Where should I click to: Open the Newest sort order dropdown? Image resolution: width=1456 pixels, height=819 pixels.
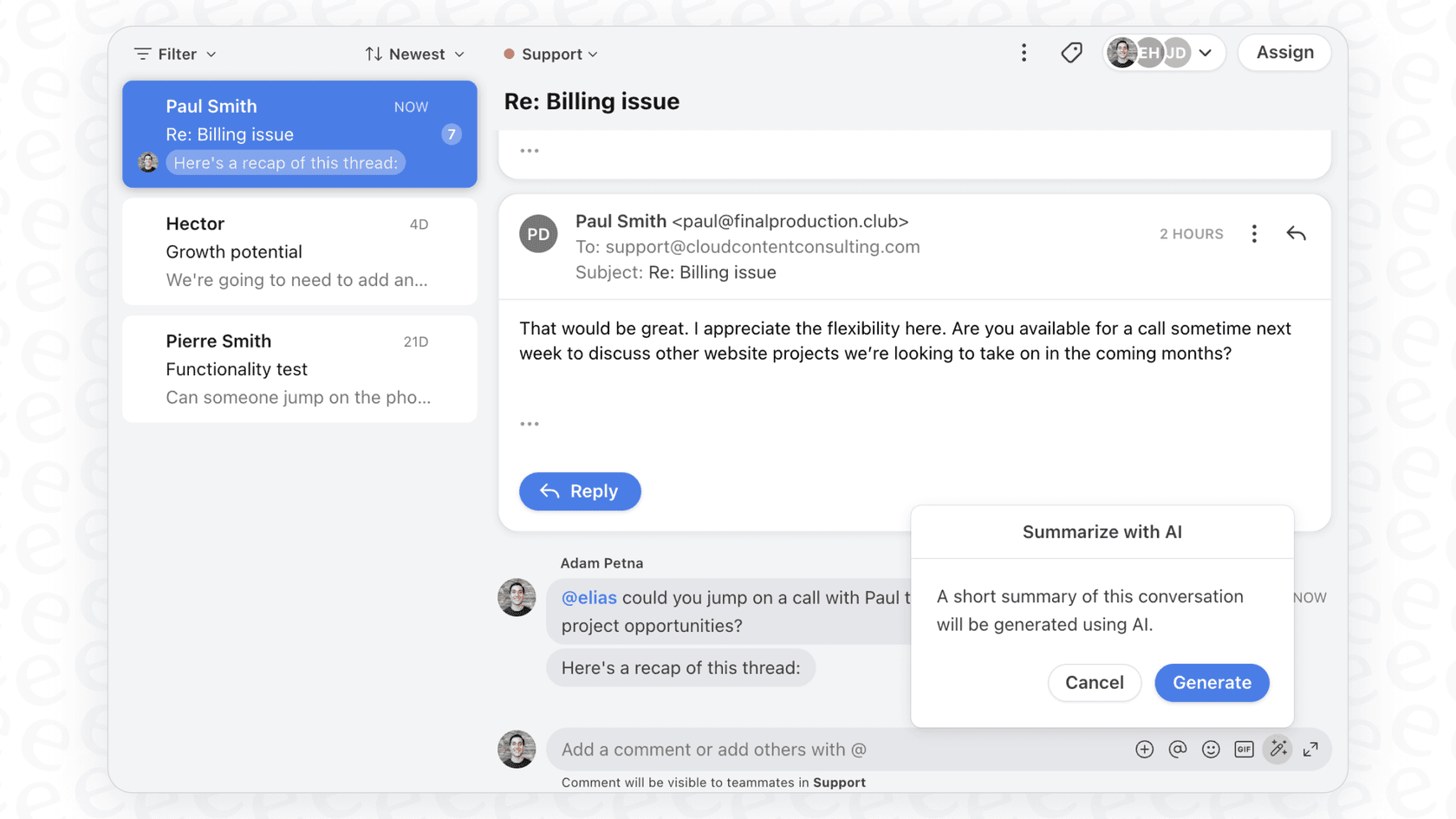click(413, 53)
